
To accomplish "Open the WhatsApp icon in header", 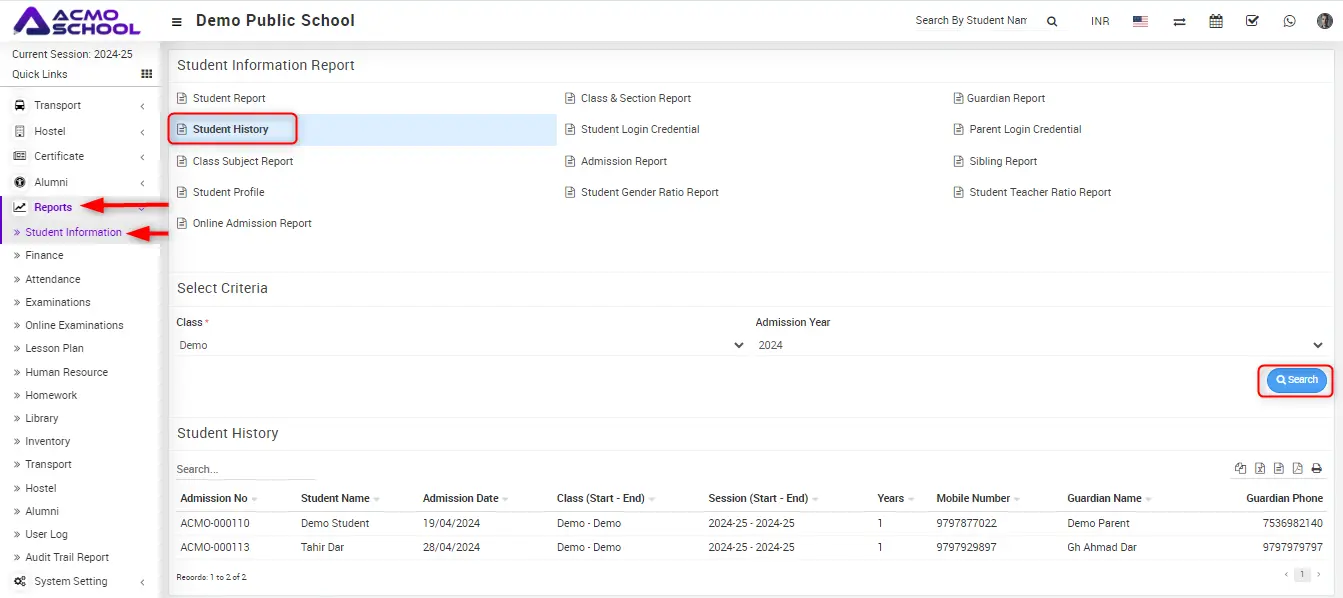I will point(1289,21).
